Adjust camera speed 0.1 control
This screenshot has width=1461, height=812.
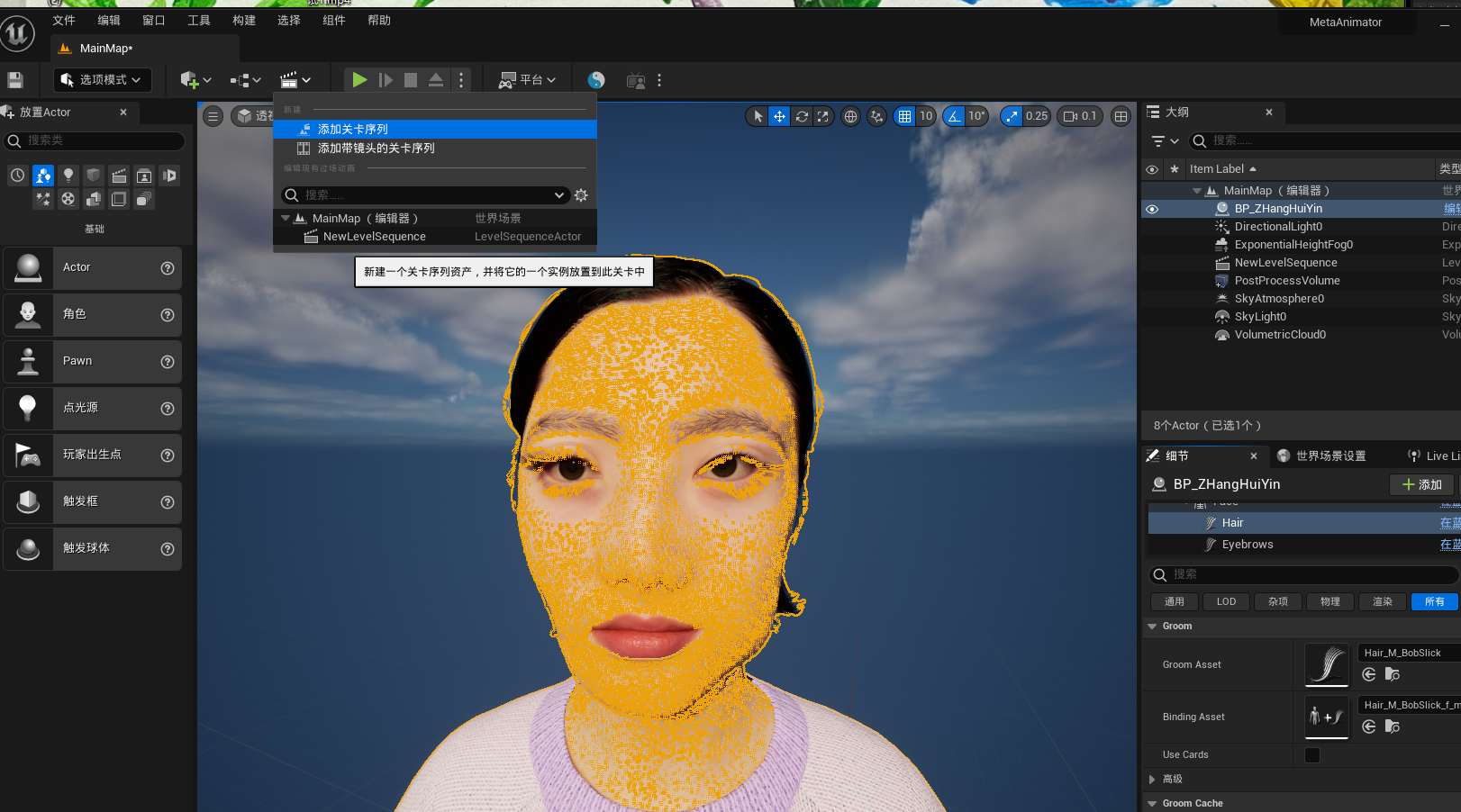1079,116
